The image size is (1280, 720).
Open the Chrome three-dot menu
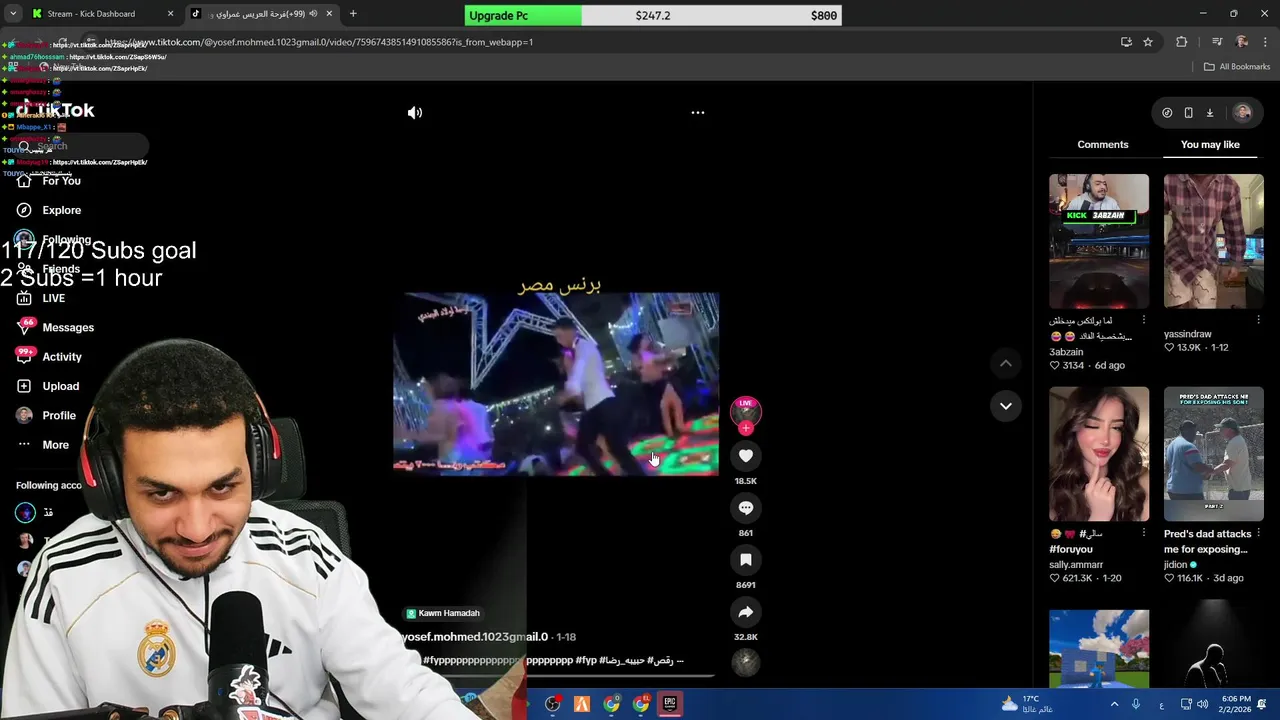pyautogui.click(x=1266, y=42)
